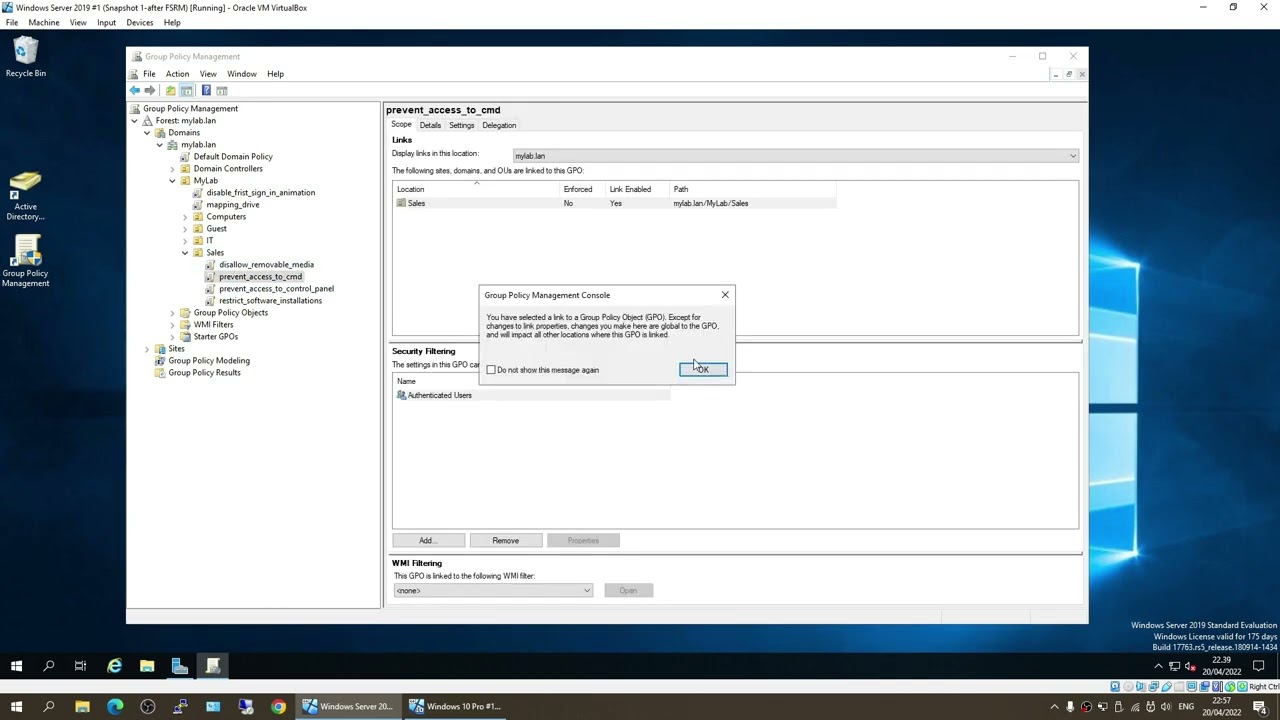Open the WMI filter dropdown showing <none>
The height and width of the screenshot is (720, 1280).
[493, 590]
